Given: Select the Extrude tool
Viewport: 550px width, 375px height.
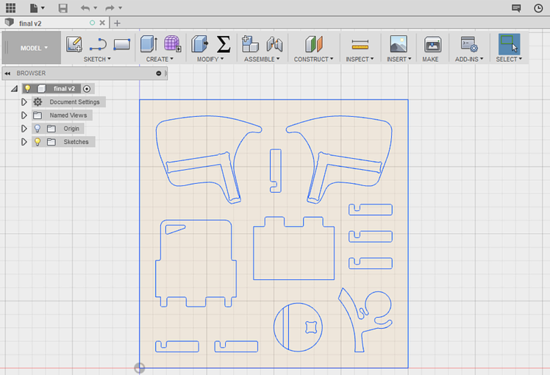Looking at the screenshot, I should pos(149,44).
